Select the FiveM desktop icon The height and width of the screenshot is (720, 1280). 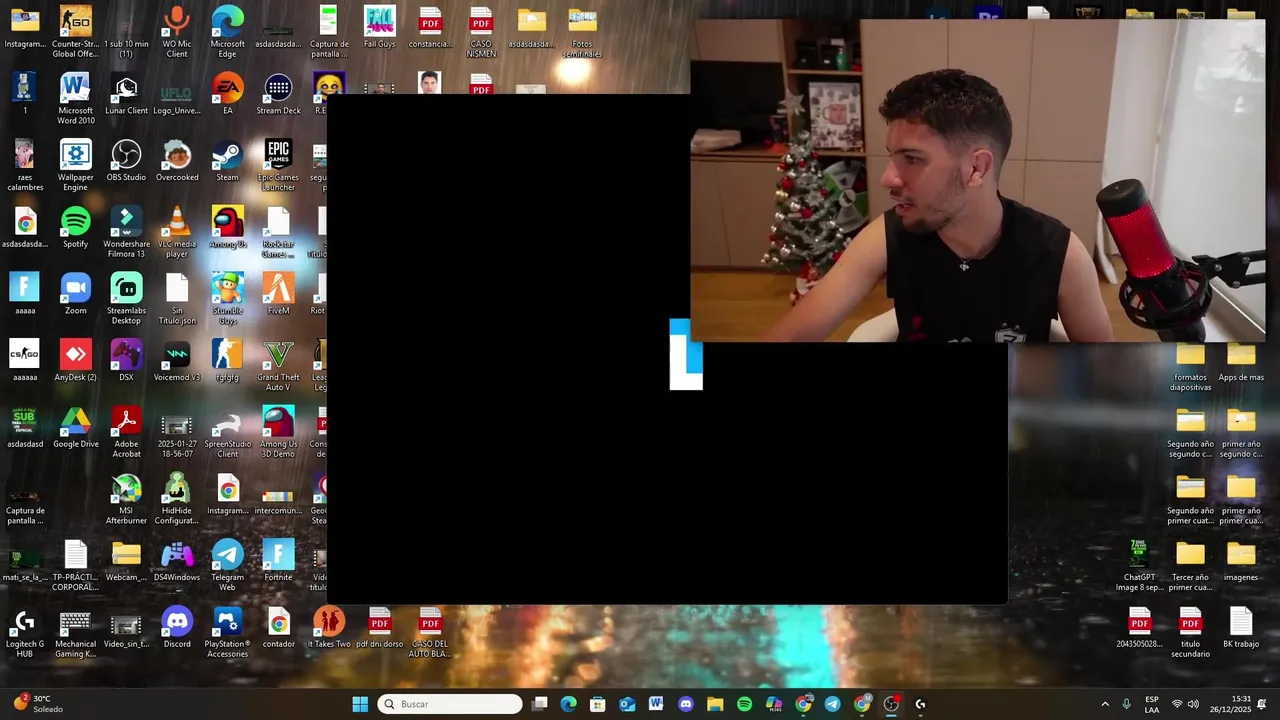coord(278,294)
